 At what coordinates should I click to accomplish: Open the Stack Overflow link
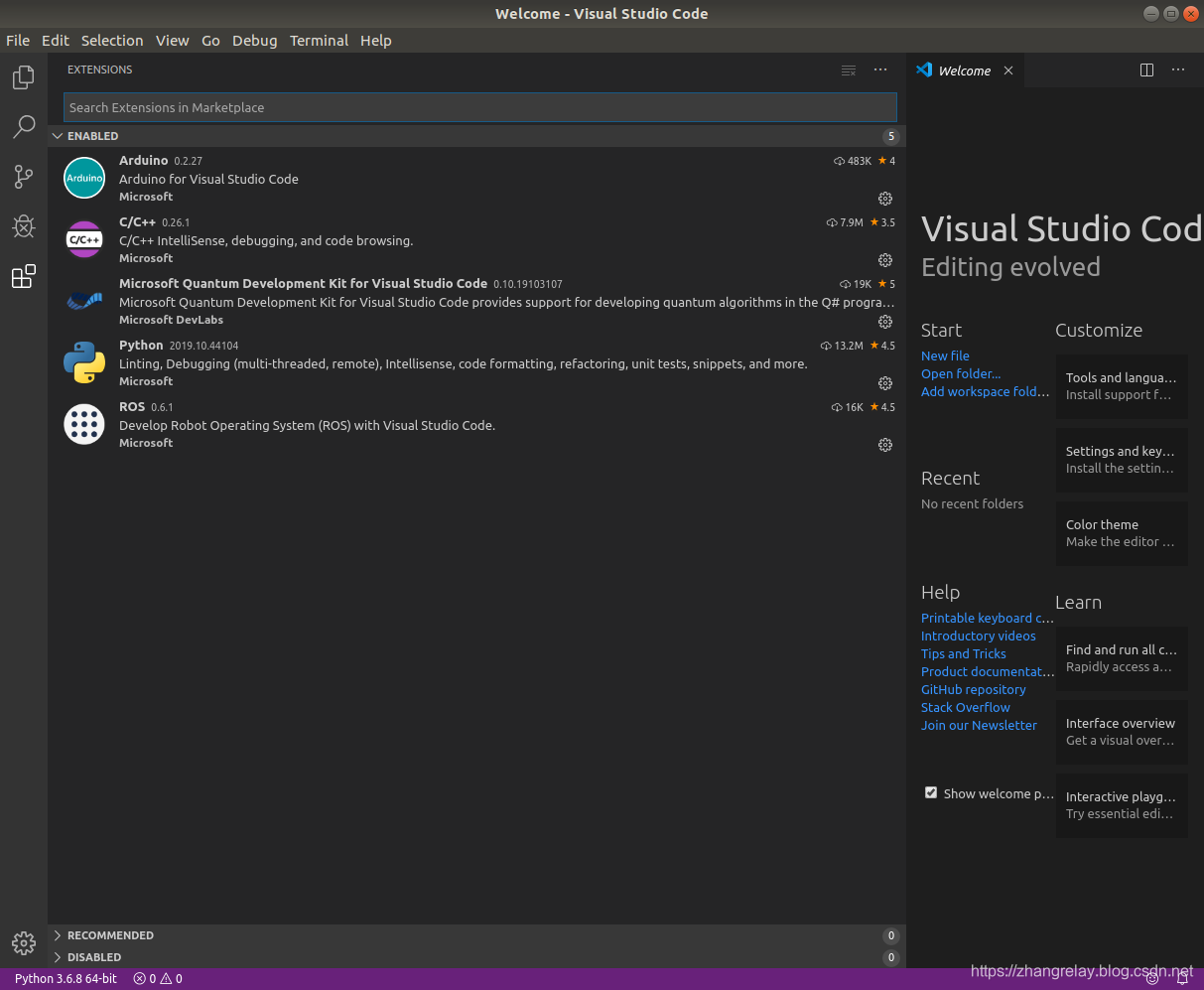tap(965, 707)
